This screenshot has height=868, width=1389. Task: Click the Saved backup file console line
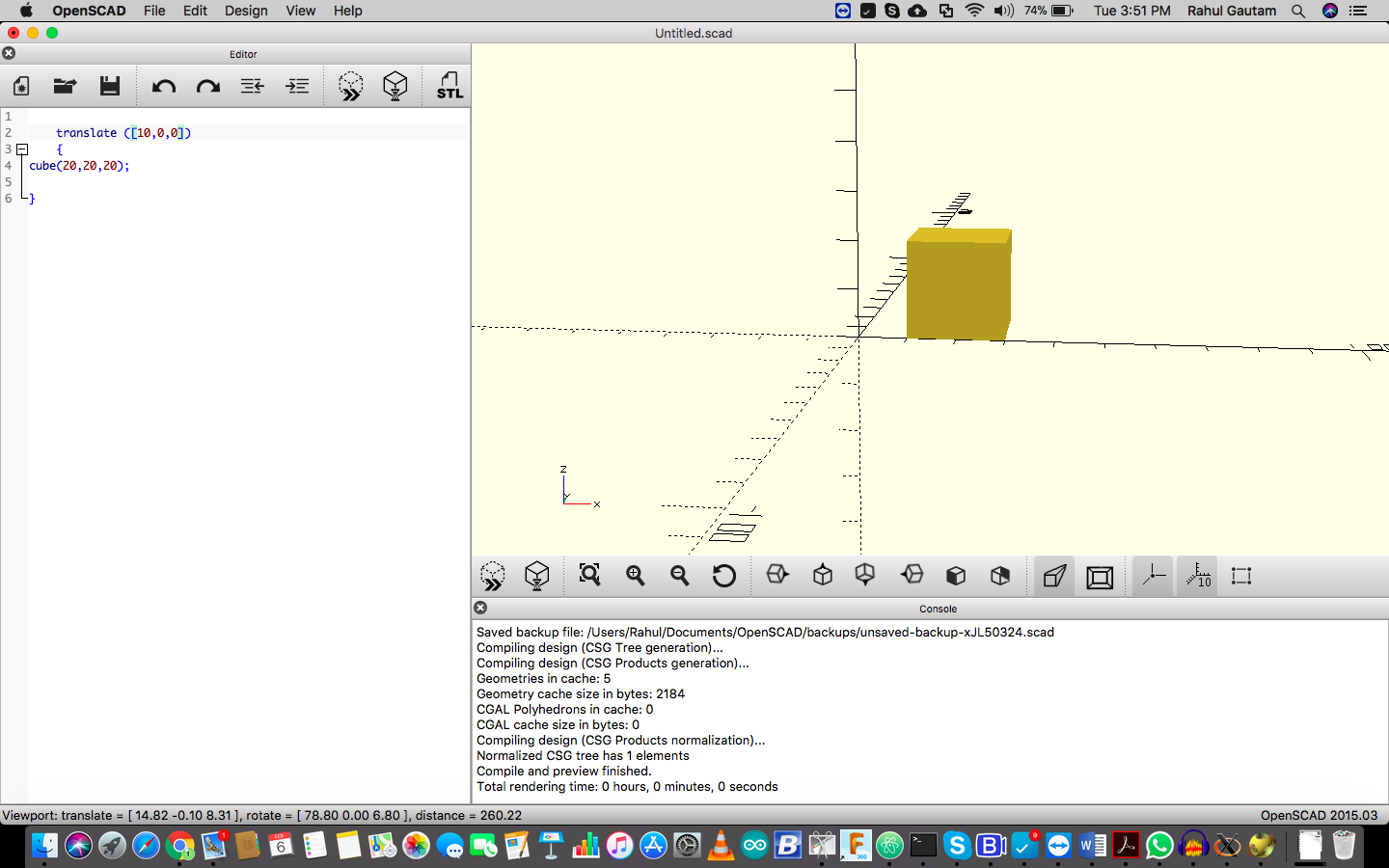(x=765, y=633)
